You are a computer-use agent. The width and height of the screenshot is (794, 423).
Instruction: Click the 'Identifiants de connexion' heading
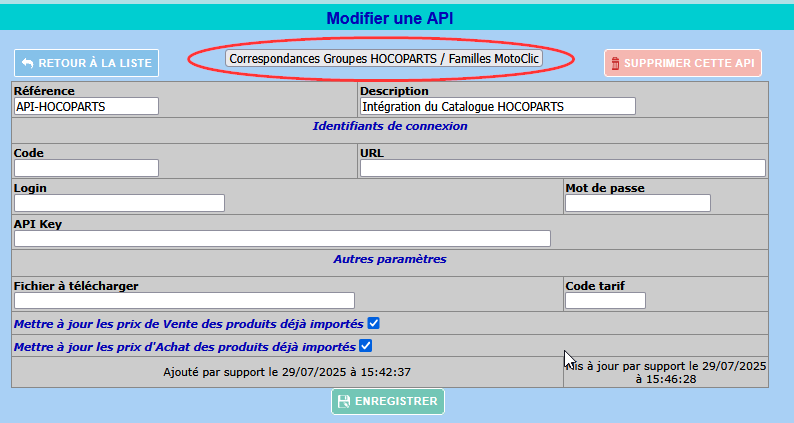point(390,126)
